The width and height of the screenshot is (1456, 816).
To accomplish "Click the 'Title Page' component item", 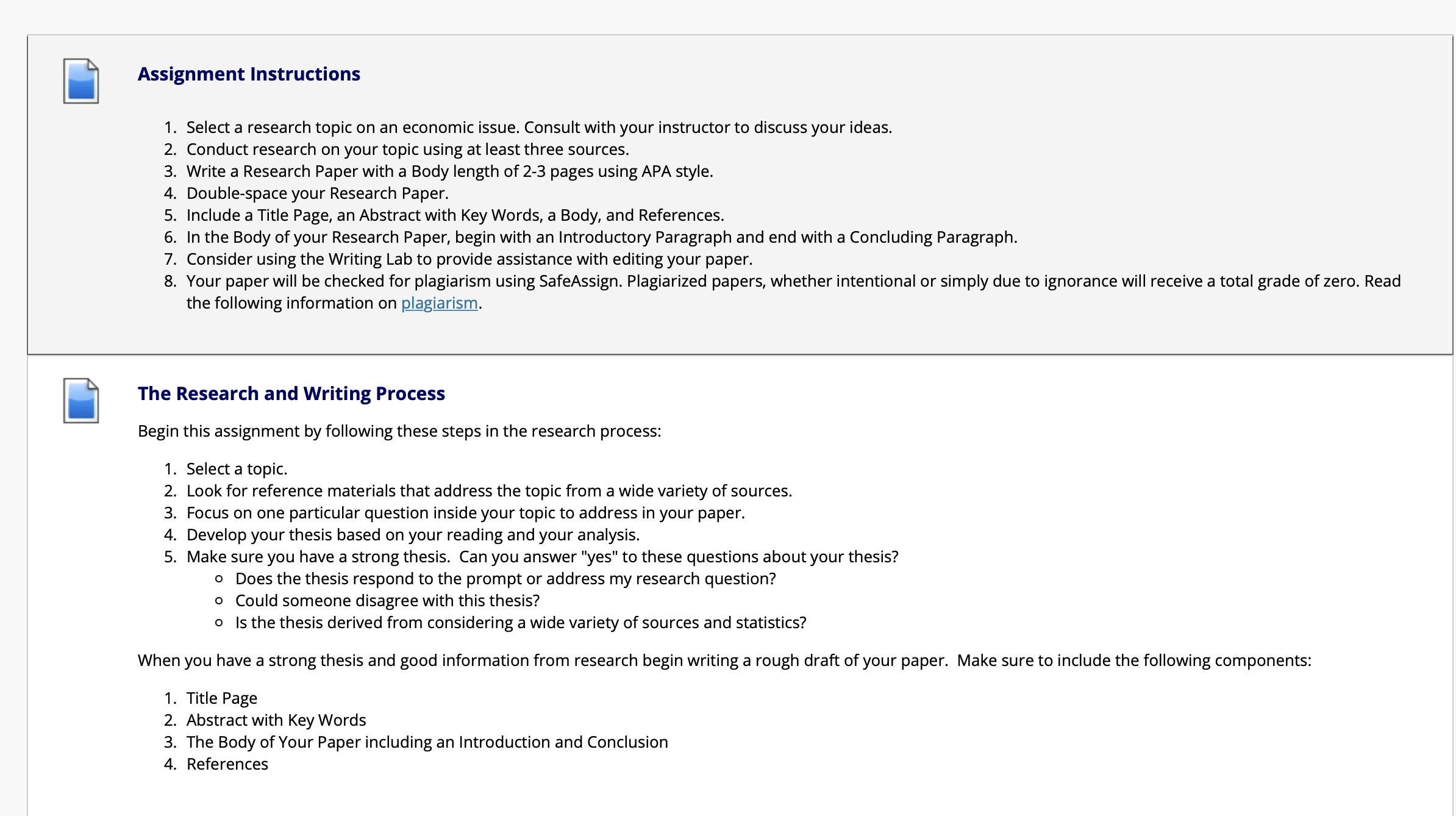I will 222,698.
